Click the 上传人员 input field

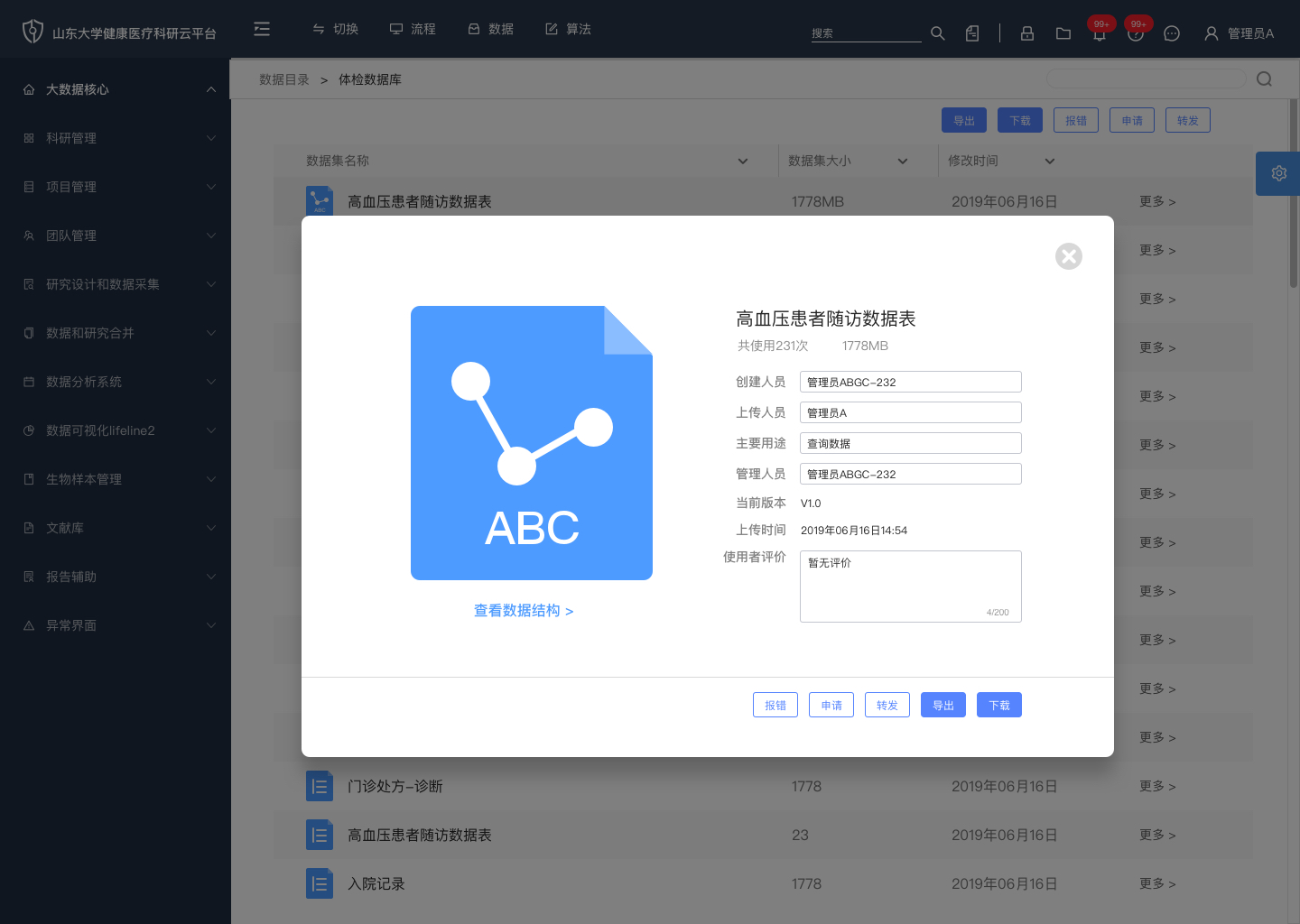click(x=911, y=412)
